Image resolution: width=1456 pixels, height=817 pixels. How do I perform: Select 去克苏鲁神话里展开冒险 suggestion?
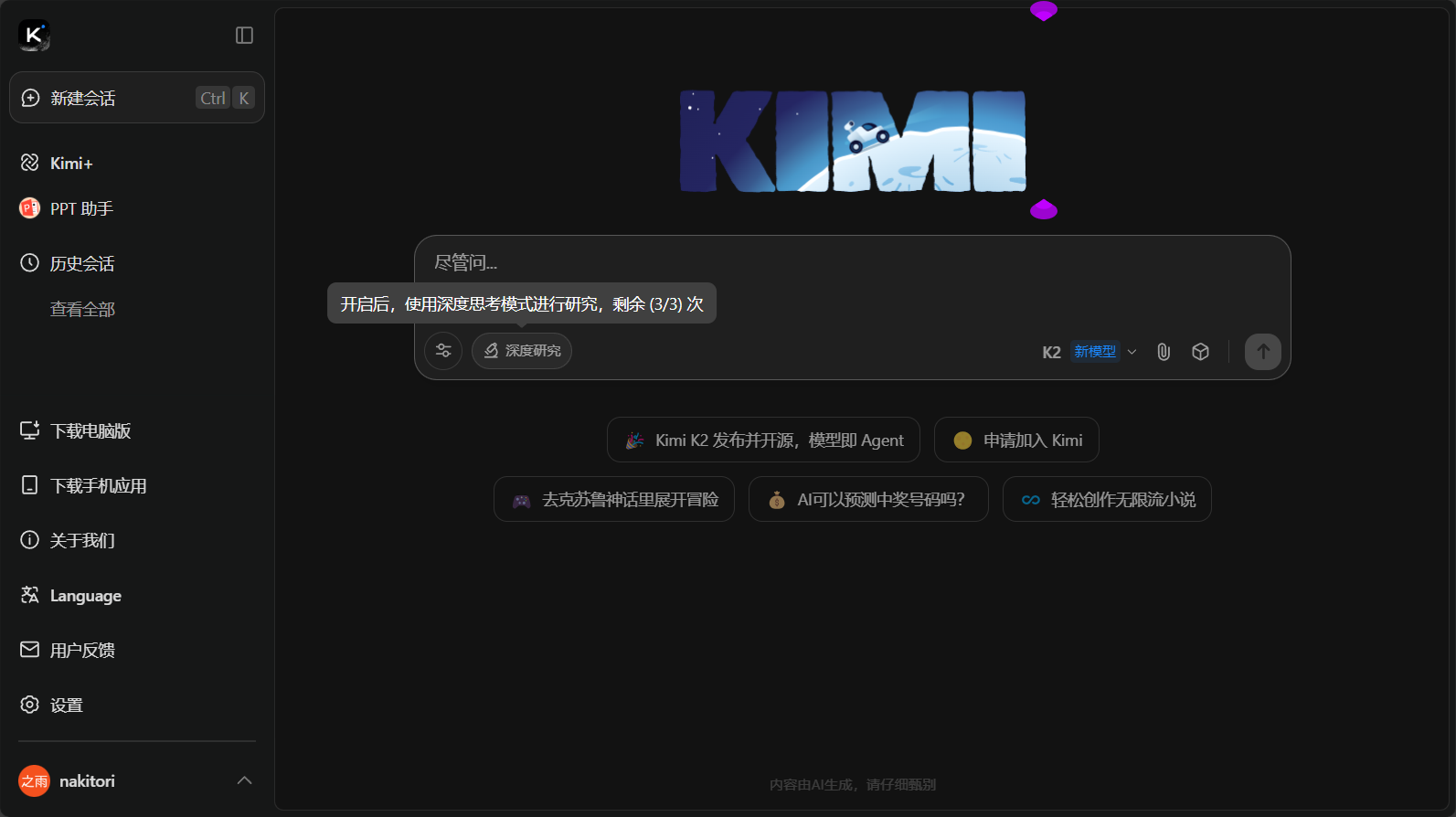click(614, 500)
